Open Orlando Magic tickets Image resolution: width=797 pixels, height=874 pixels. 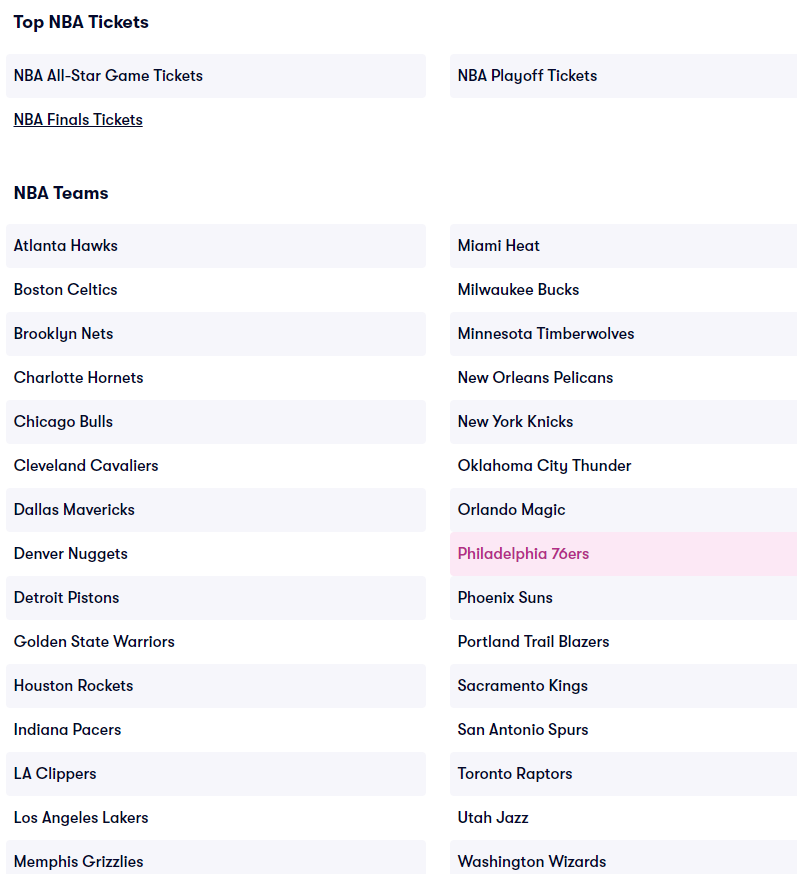point(623,510)
